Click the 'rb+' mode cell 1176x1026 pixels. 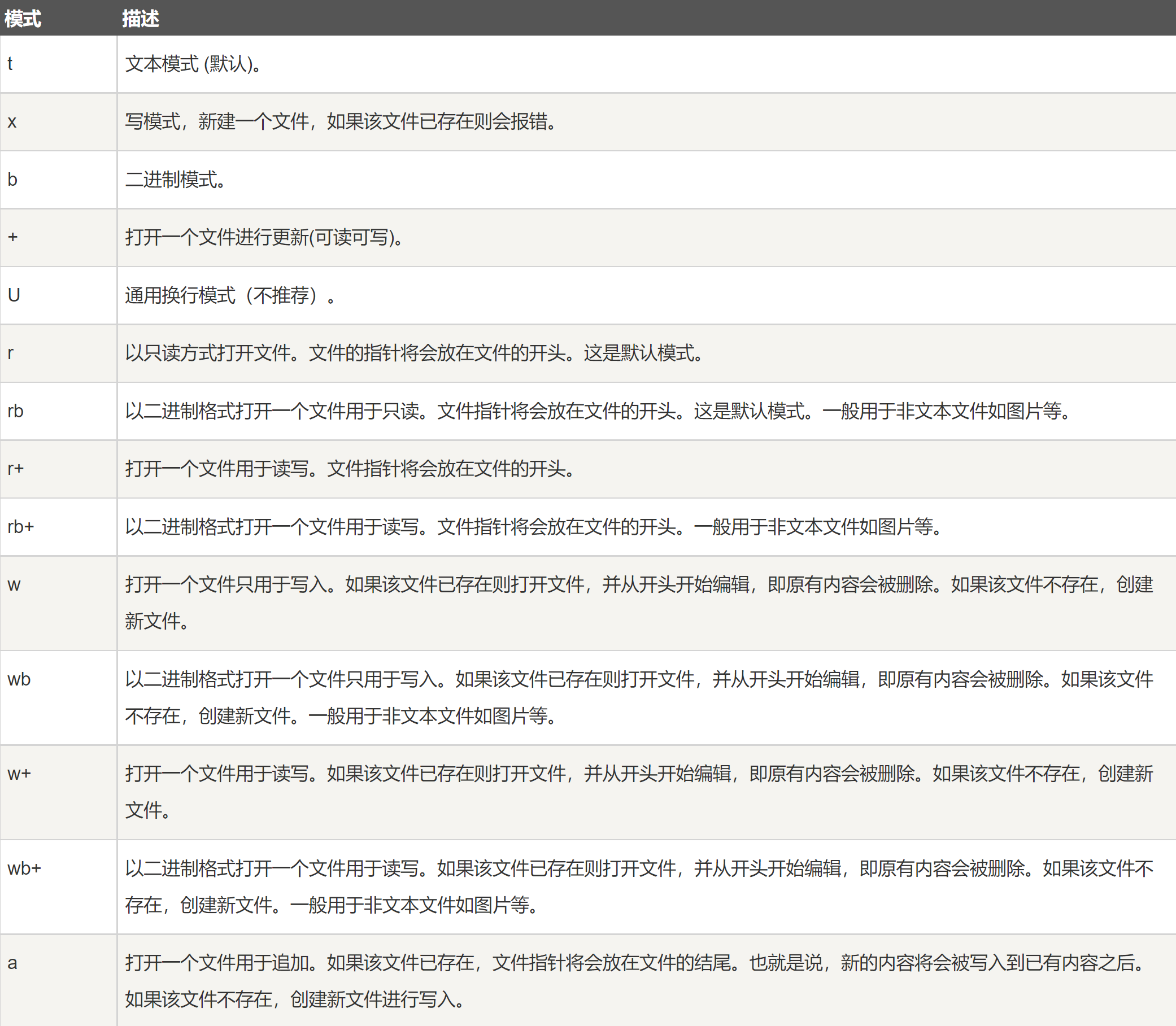click(21, 527)
